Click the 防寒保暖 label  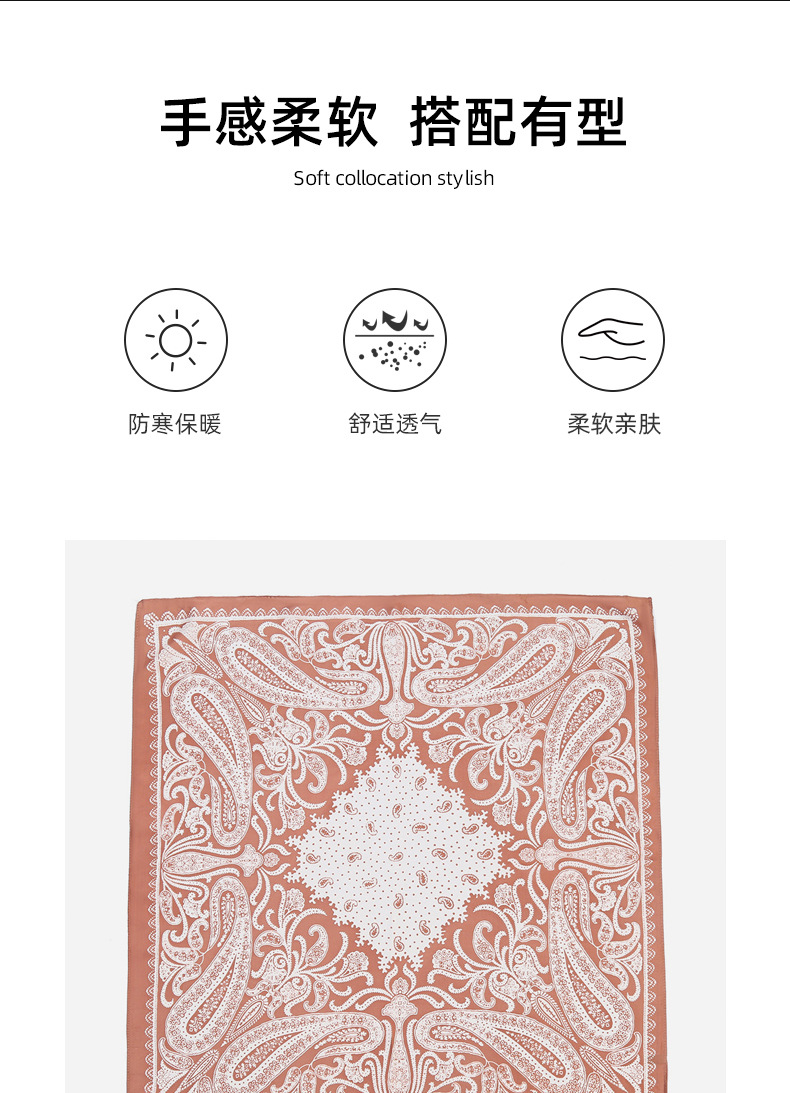(175, 424)
